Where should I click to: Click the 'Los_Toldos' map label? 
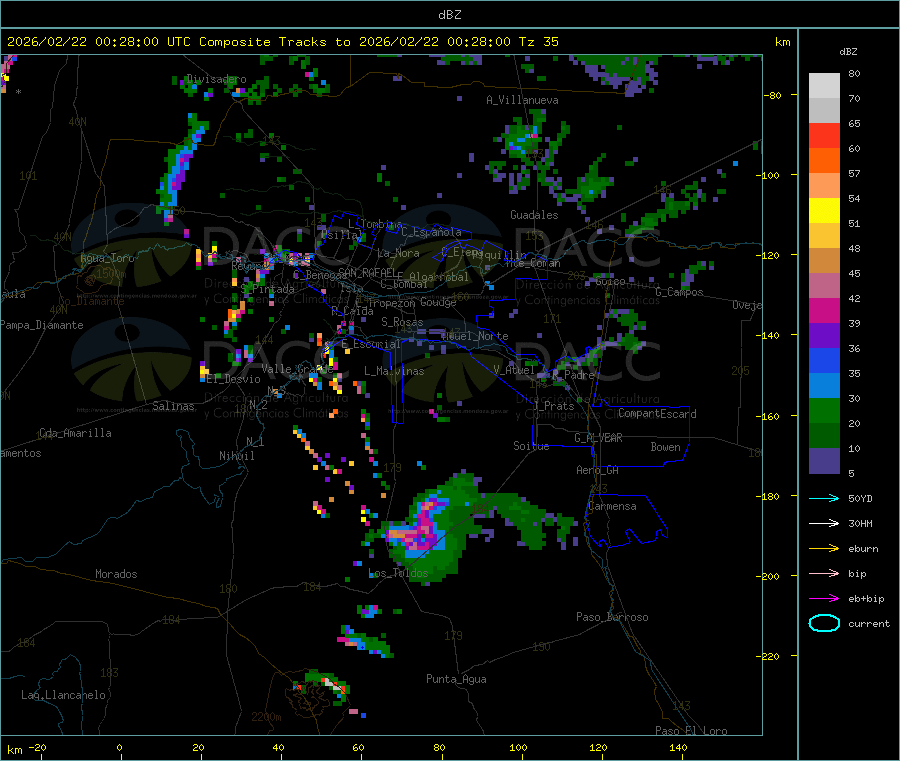pos(398,573)
